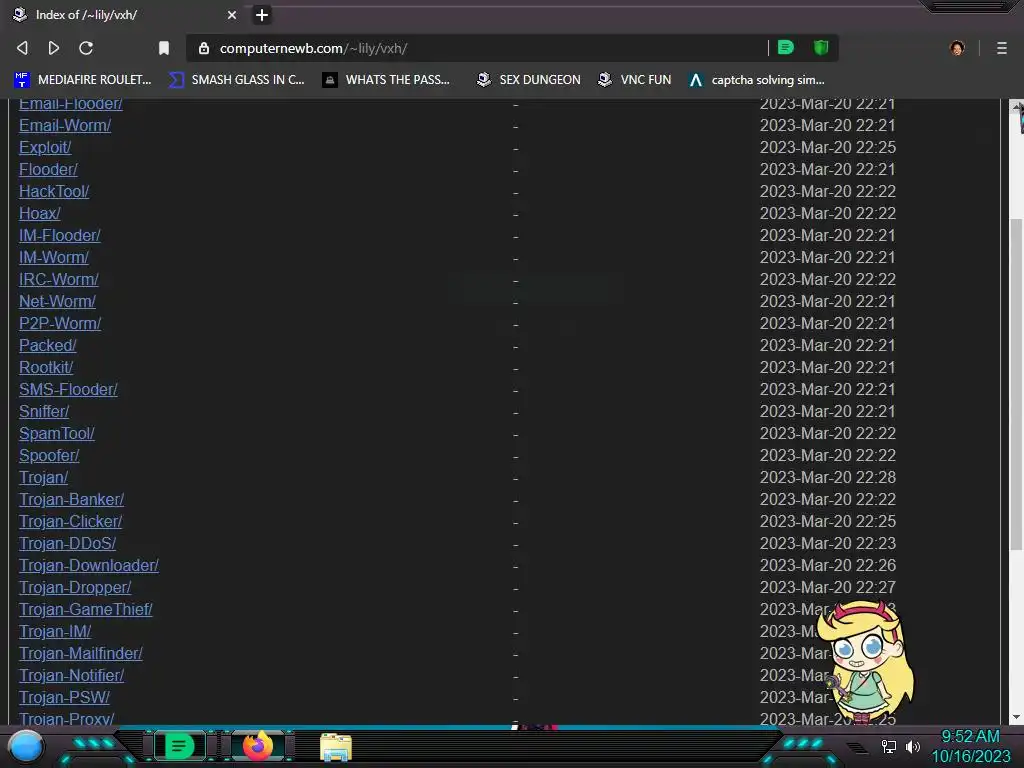Open the Trojan-DDoS/ directory link
Screen dimensions: 1024x768
67,543
